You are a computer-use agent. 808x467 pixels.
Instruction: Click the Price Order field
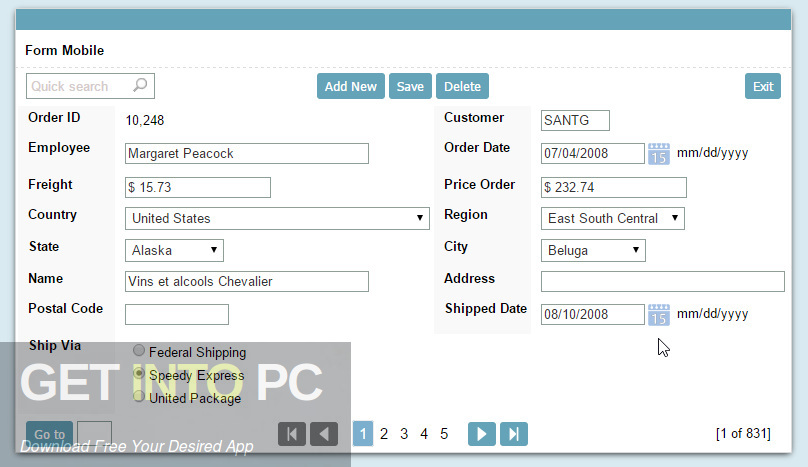point(614,188)
